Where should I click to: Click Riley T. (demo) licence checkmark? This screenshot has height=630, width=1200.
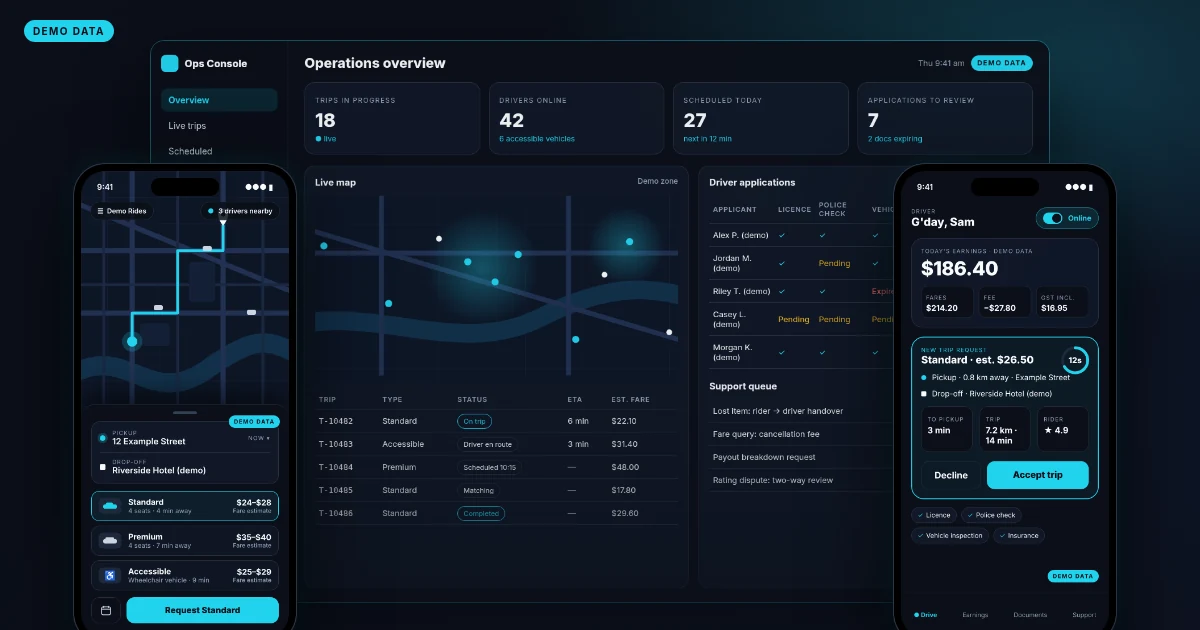coord(782,291)
